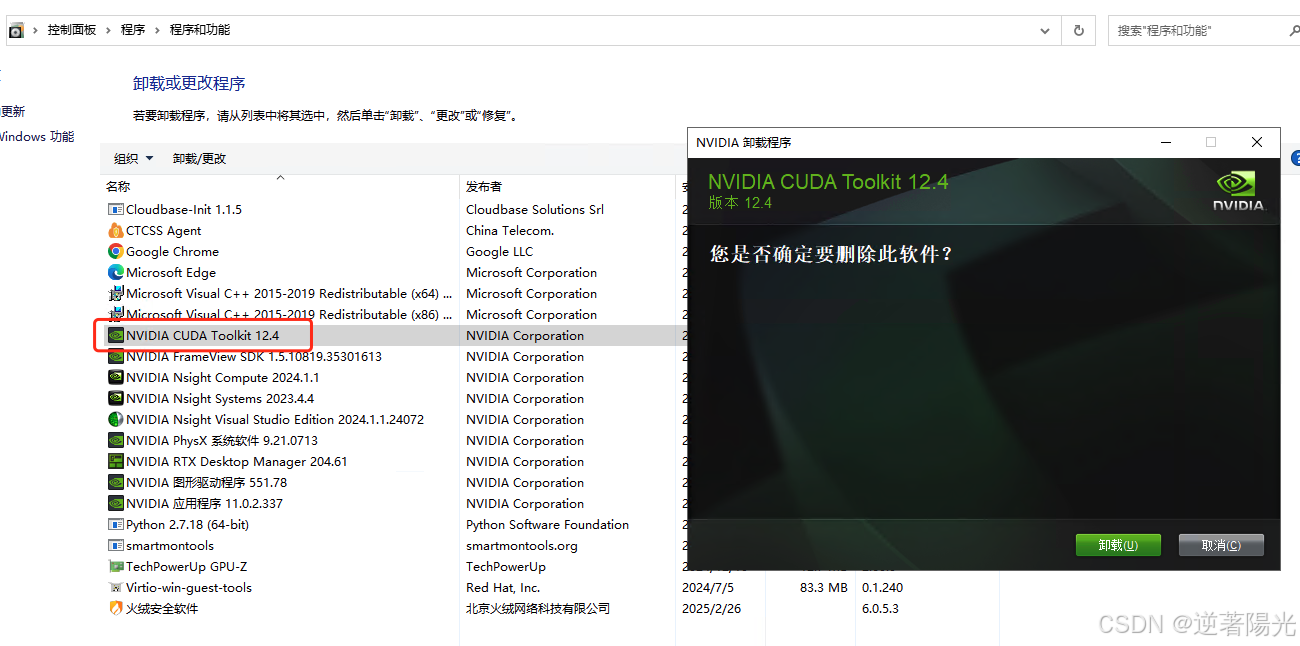Viewport: 1300px width, 646px height.
Task: Click the Cloudbase-Init 1.1.5 program icon
Action: point(116,209)
